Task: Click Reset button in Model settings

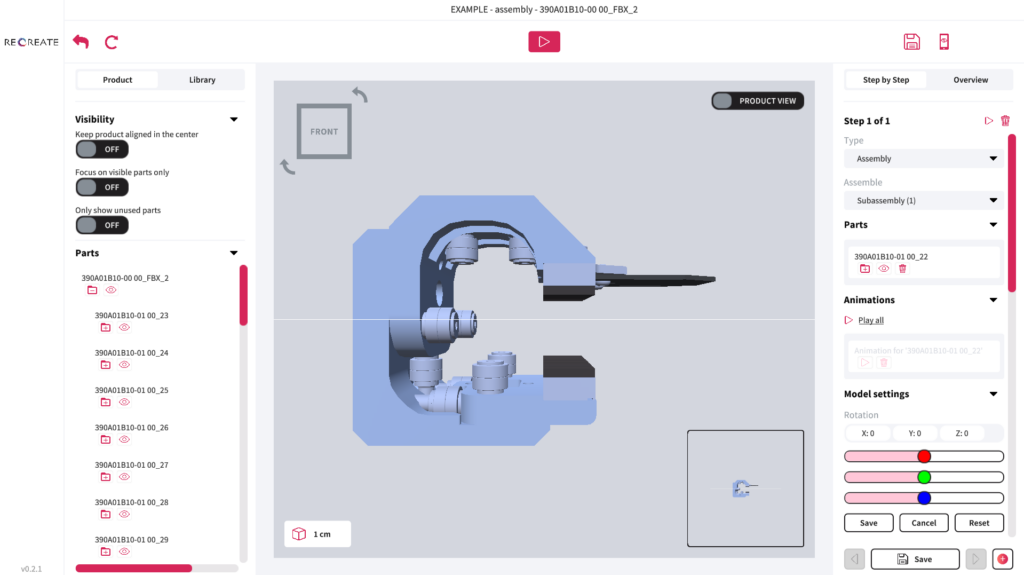Action: (x=979, y=523)
